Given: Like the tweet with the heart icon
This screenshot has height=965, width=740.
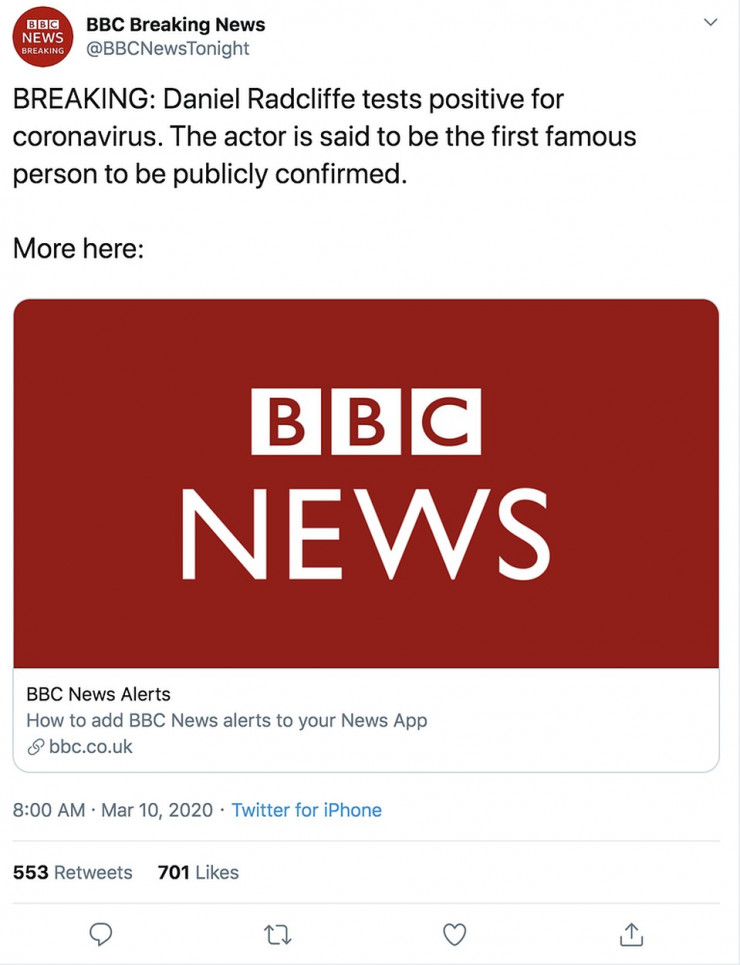Looking at the screenshot, I should pyautogui.click(x=454, y=934).
